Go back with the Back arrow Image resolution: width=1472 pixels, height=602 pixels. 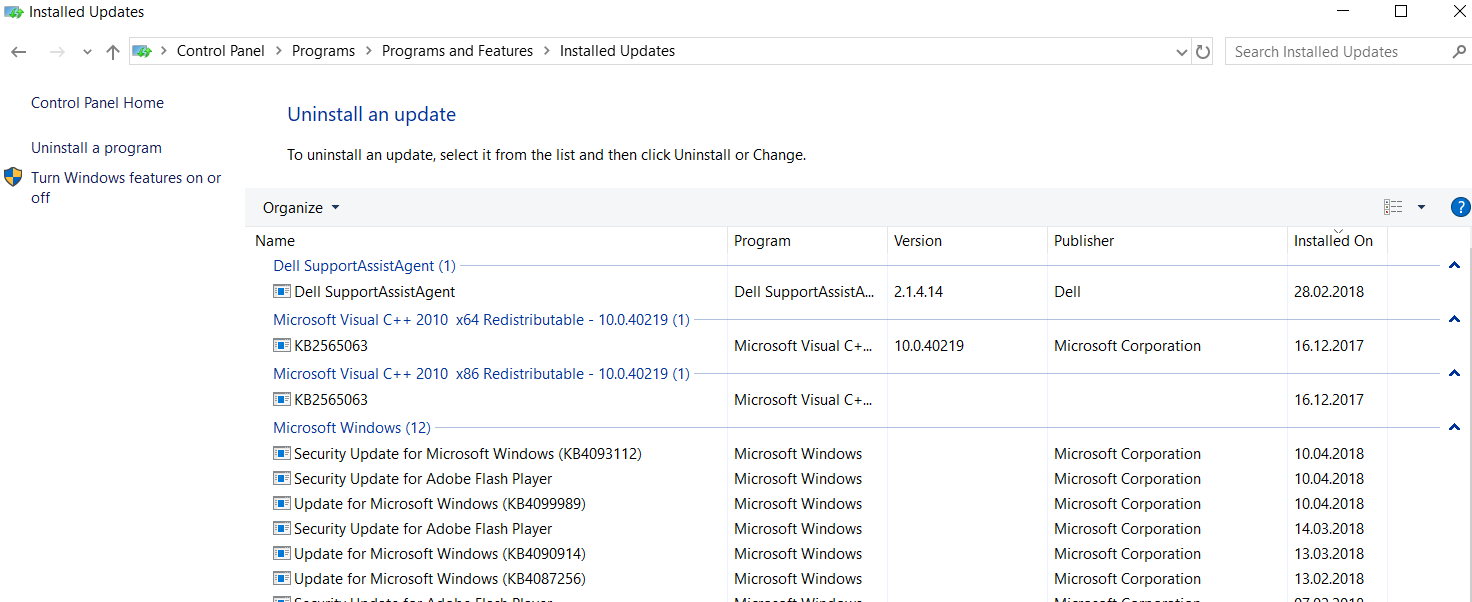point(19,51)
